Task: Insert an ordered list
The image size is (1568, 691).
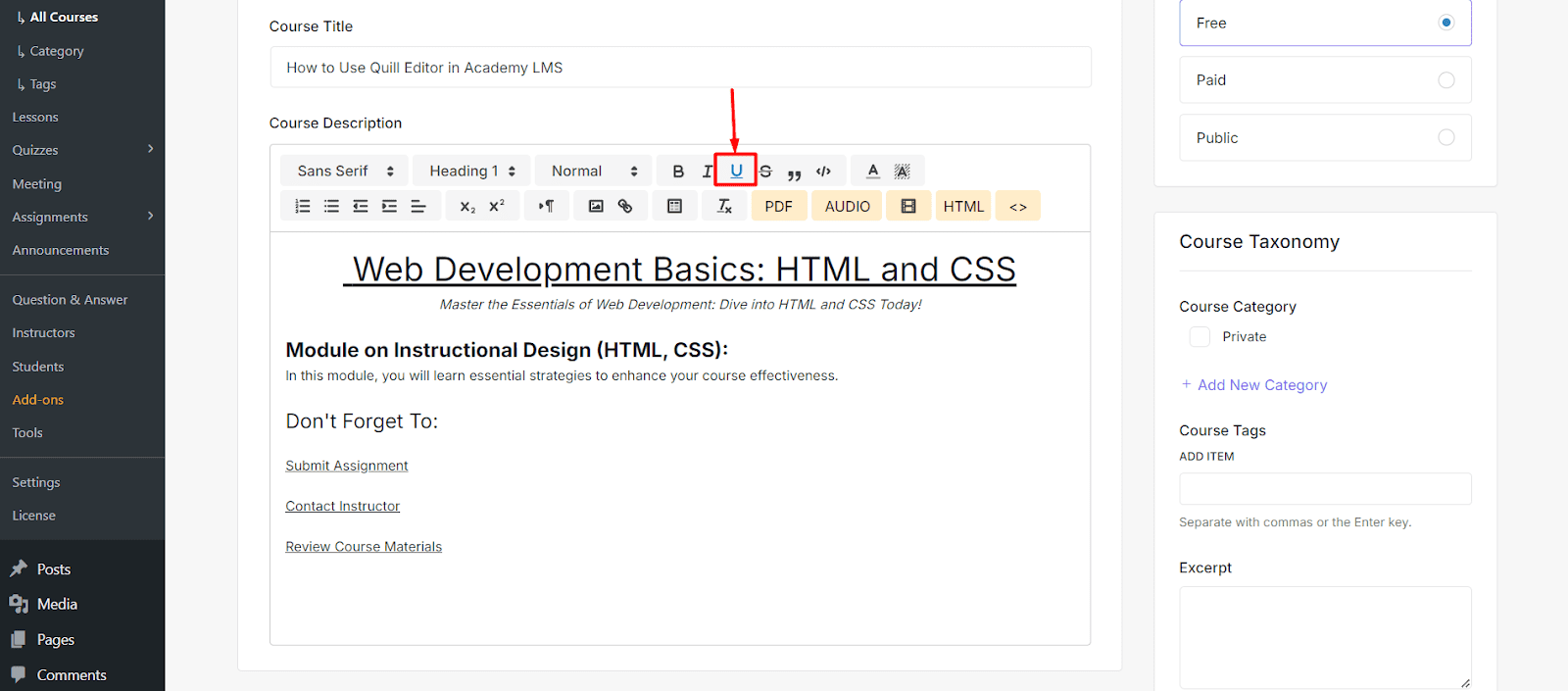Action: [303, 206]
